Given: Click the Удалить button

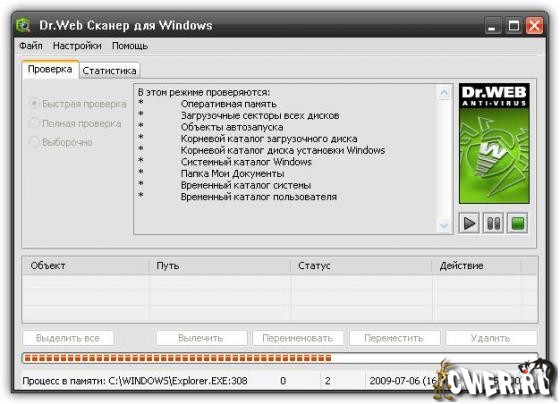Looking at the screenshot, I should point(491,338).
